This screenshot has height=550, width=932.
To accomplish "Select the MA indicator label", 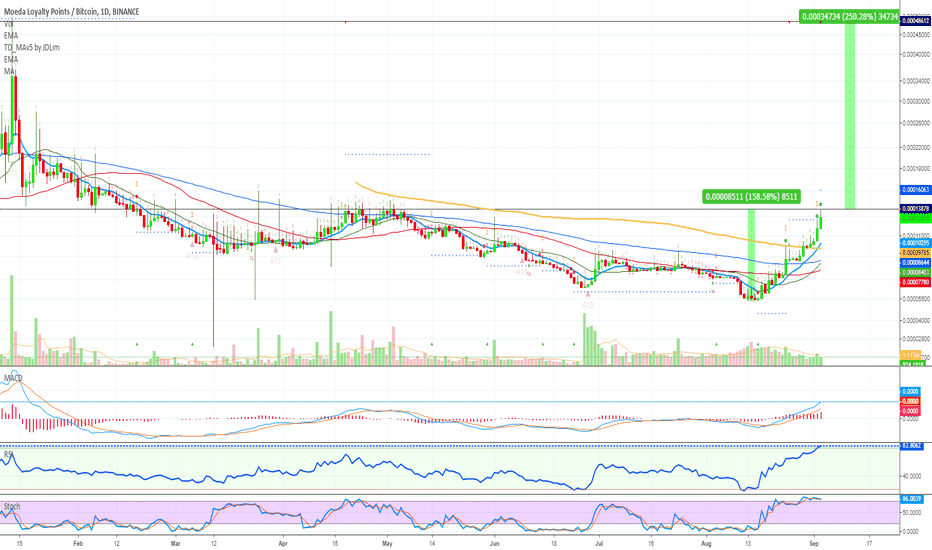I will click(x=9, y=71).
